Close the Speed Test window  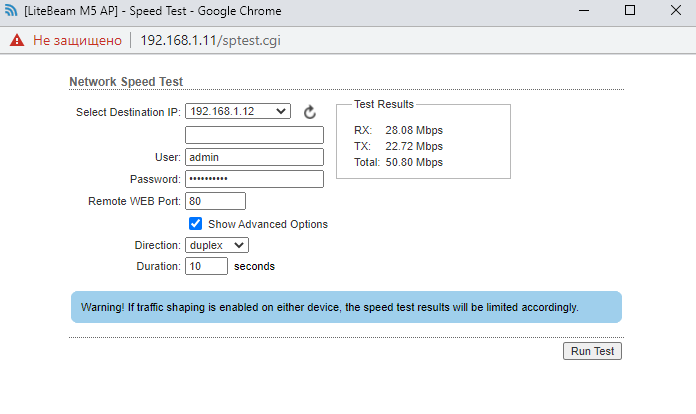(676, 10)
